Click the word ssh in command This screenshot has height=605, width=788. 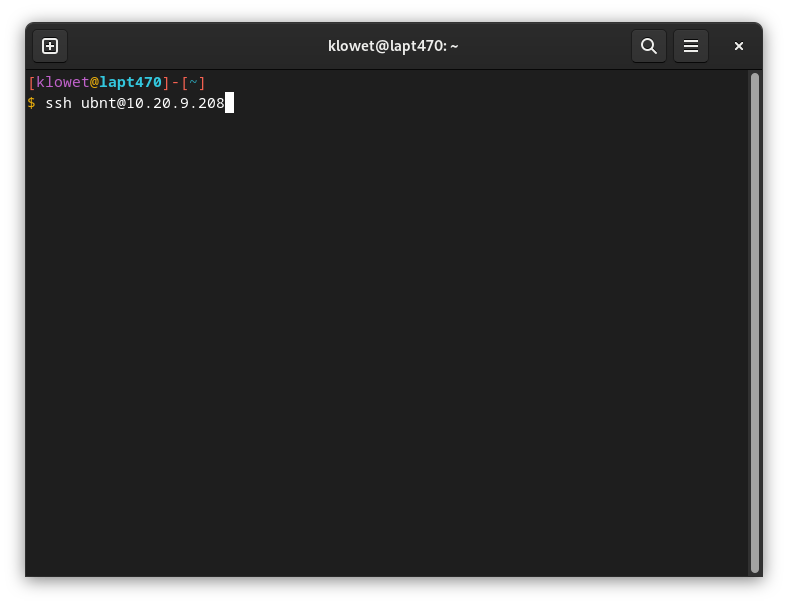58,103
